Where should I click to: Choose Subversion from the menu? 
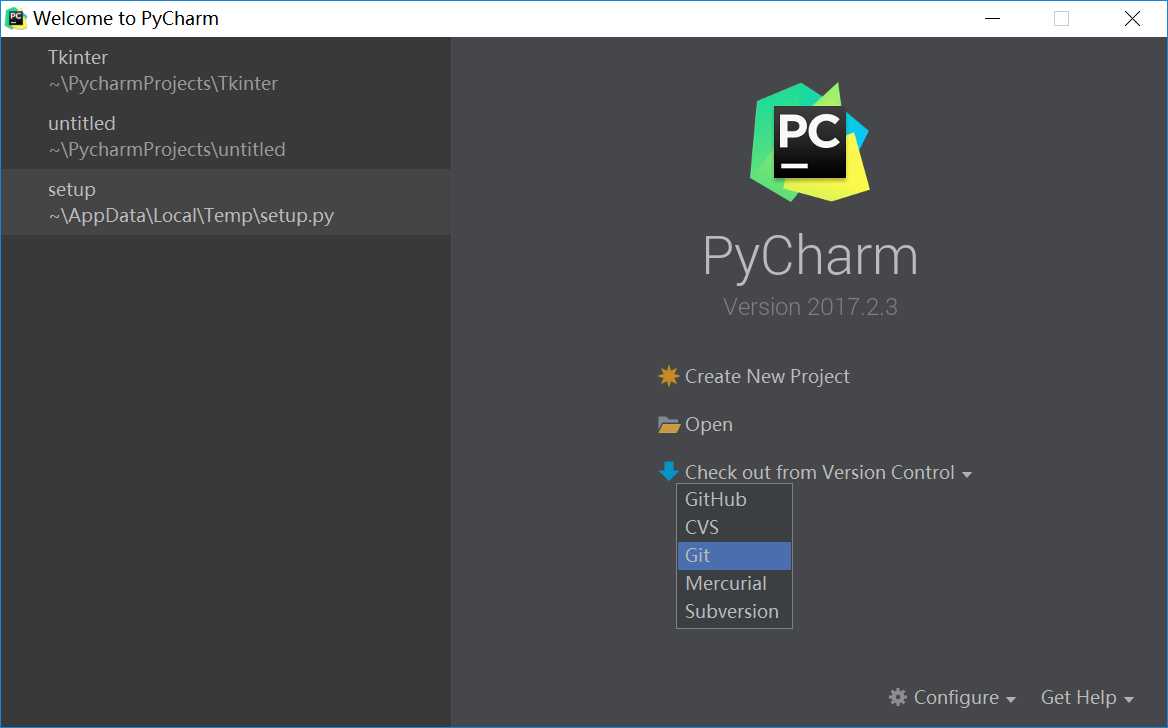pos(734,612)
